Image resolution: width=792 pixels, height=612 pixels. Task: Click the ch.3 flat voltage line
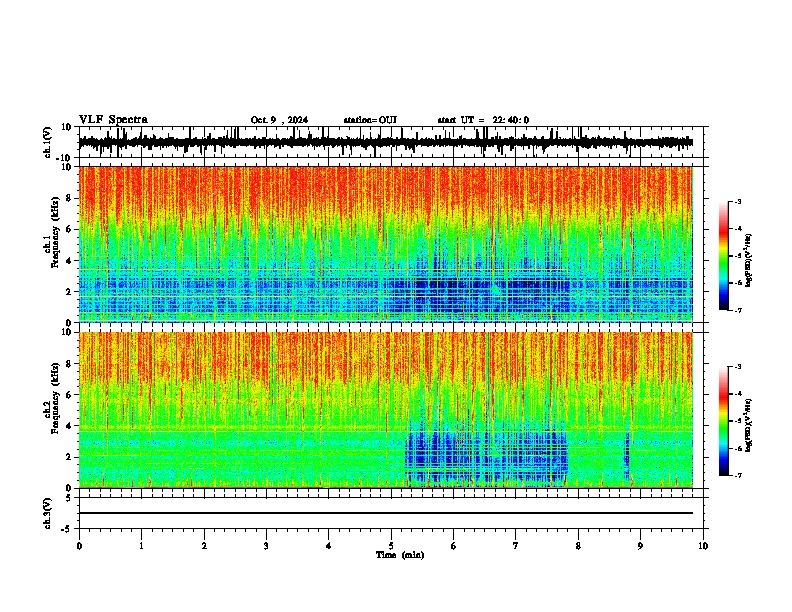coord(385,513)
